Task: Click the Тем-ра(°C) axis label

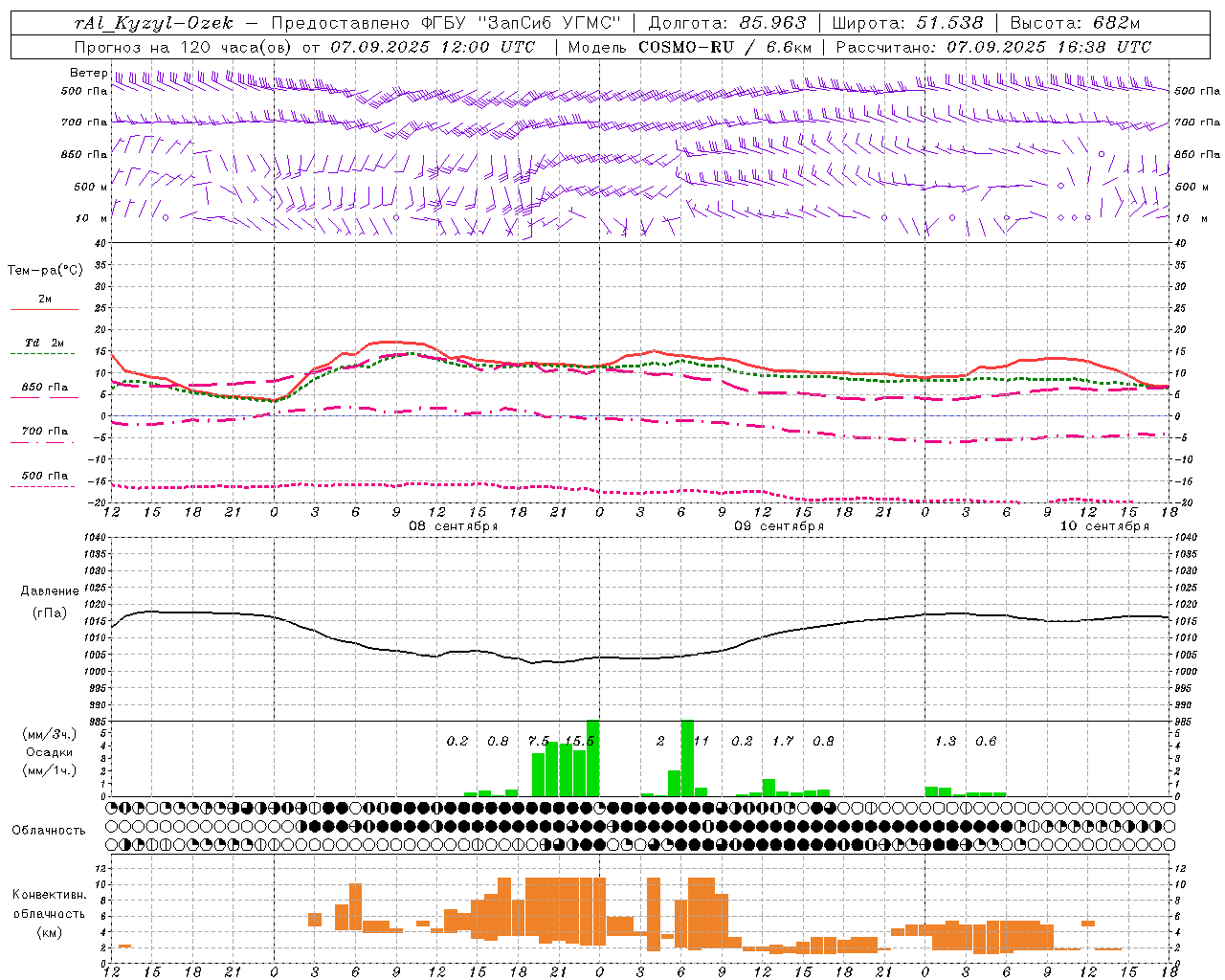Action: pos(45,271)
